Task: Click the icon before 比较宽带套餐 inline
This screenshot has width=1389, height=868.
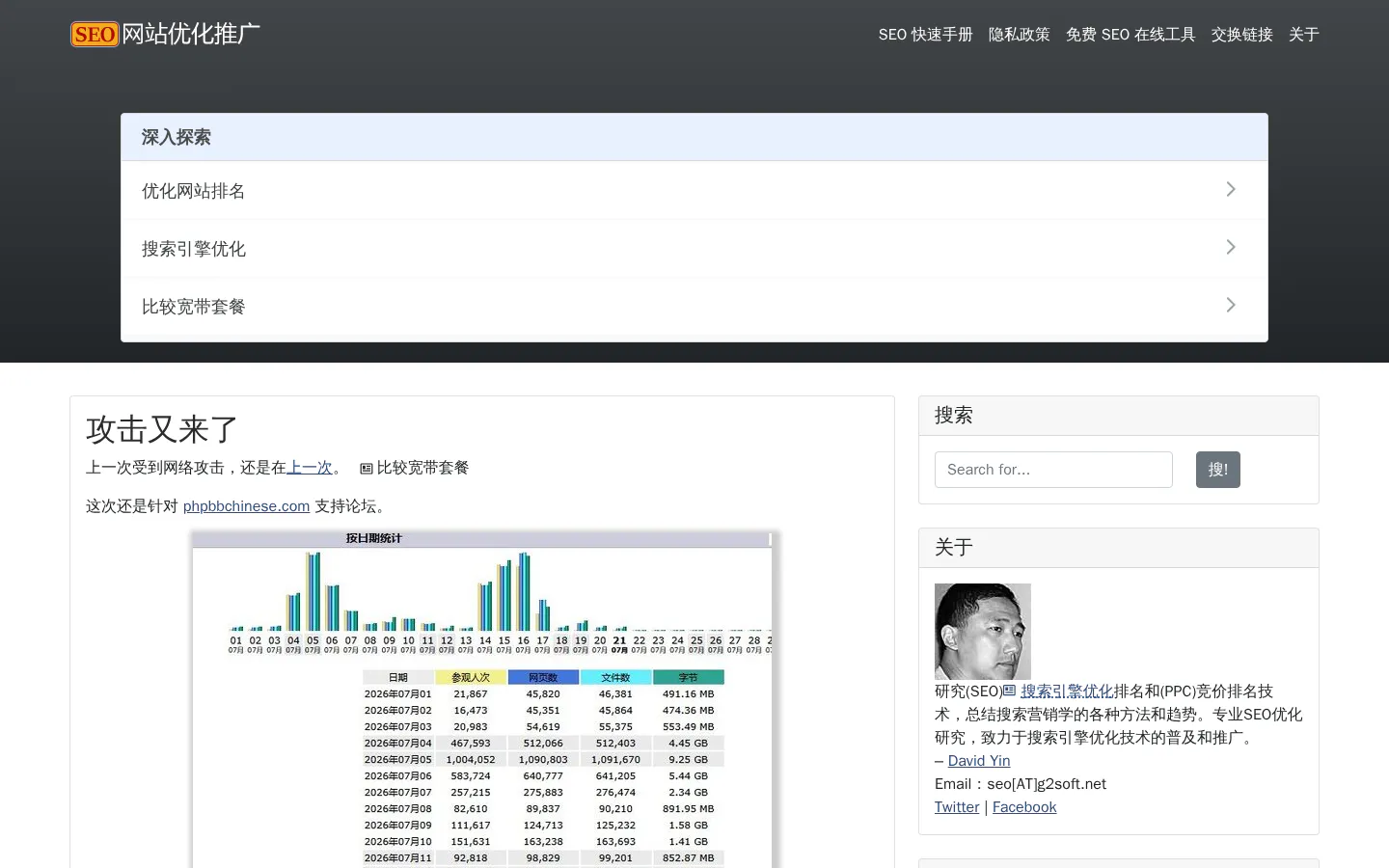Action: [367, 469]
